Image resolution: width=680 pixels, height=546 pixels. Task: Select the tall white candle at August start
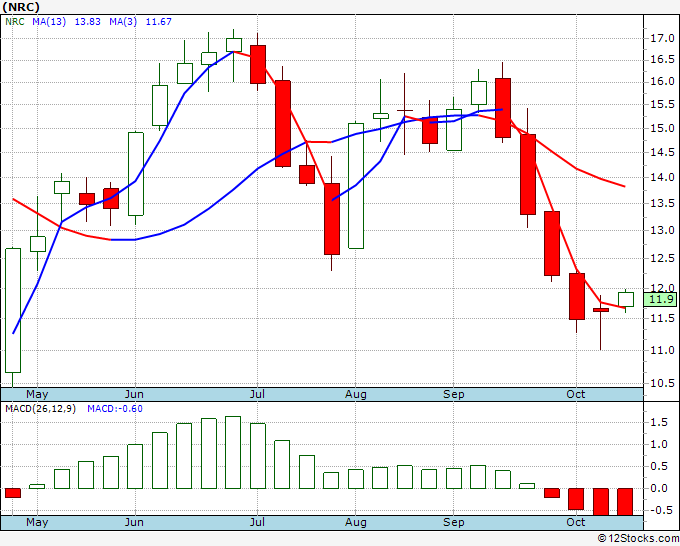coord(356,186)
